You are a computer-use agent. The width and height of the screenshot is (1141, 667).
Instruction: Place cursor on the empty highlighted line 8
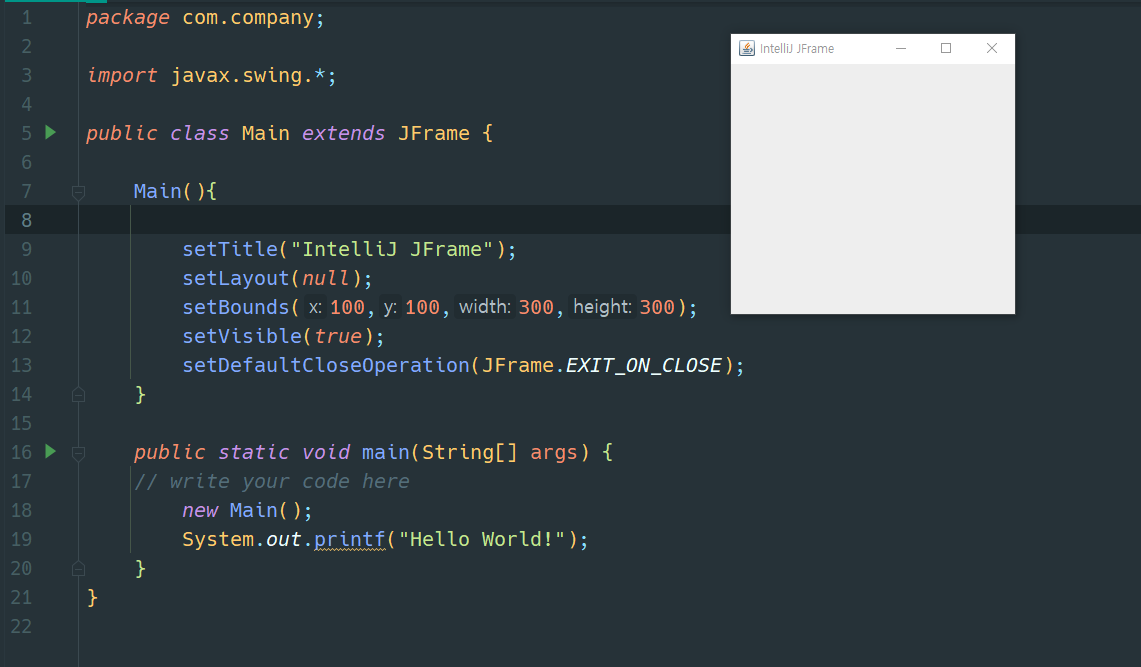click(x=572, y=220)
